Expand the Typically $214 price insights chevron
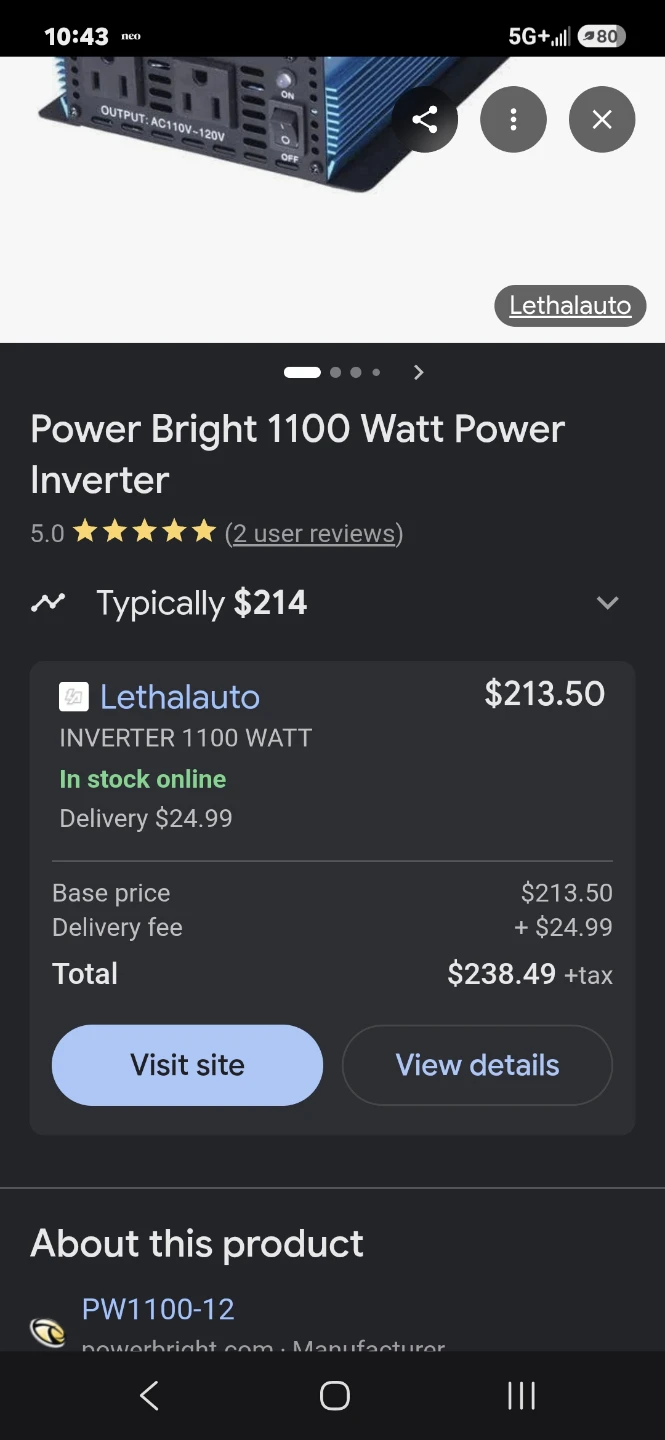Viewport: 665px width, 1440px height. 607,603
